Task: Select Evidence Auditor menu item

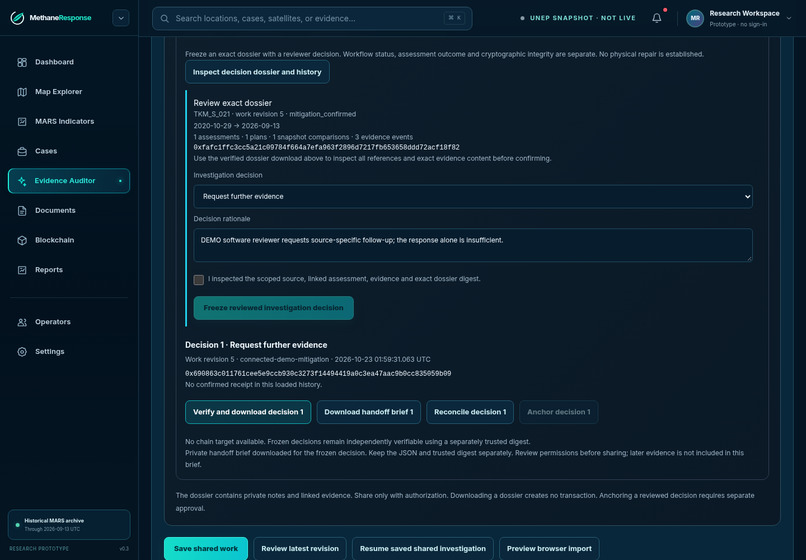Action: pos(69,181)
